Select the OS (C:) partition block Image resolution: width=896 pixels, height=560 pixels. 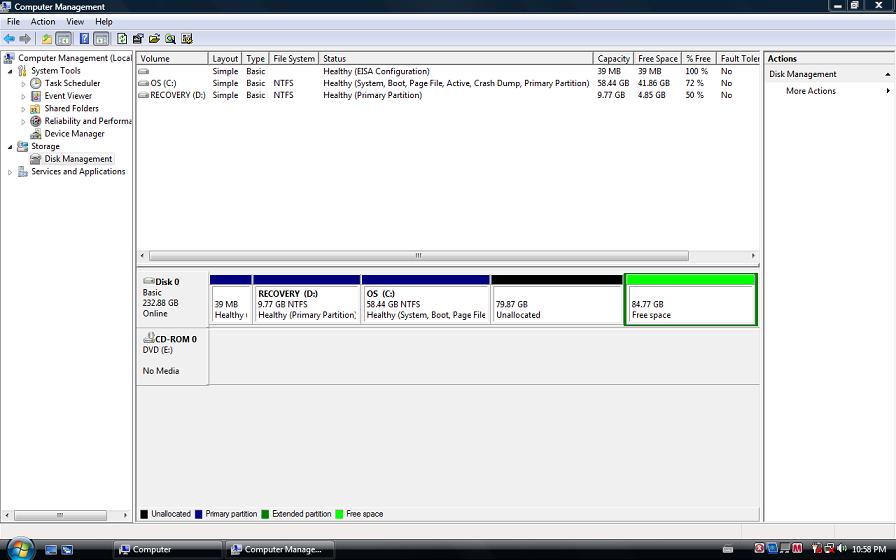(x=426, y=299)
